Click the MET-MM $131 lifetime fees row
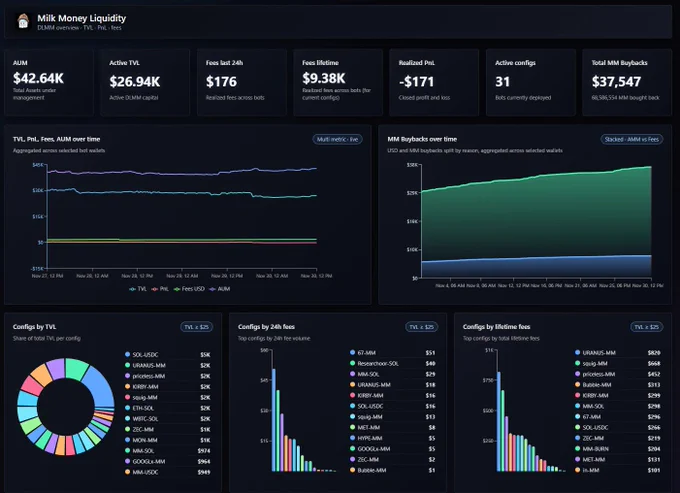680x493 pixels. coord(618,460)
